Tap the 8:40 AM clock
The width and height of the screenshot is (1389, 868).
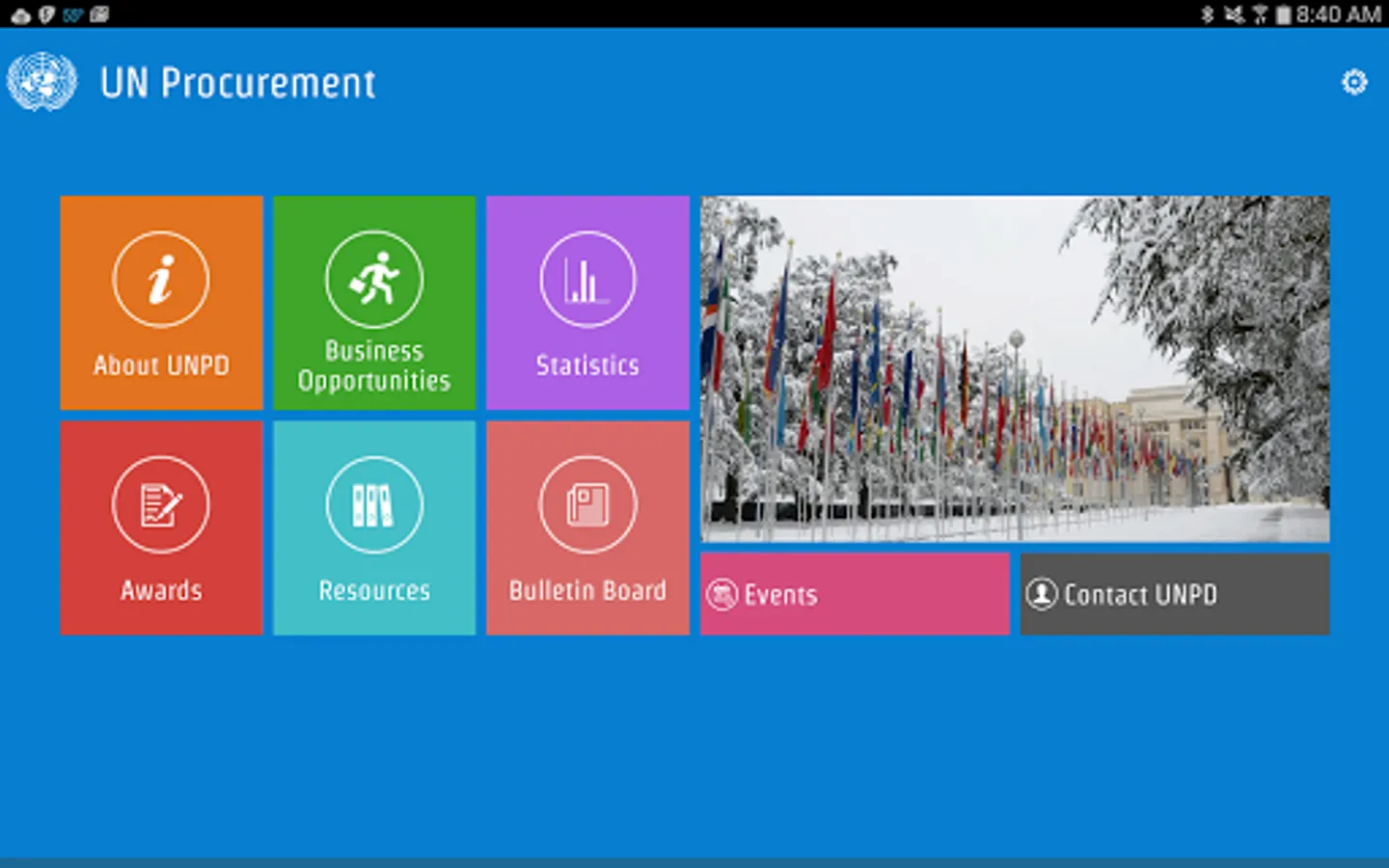[1339, 14]
